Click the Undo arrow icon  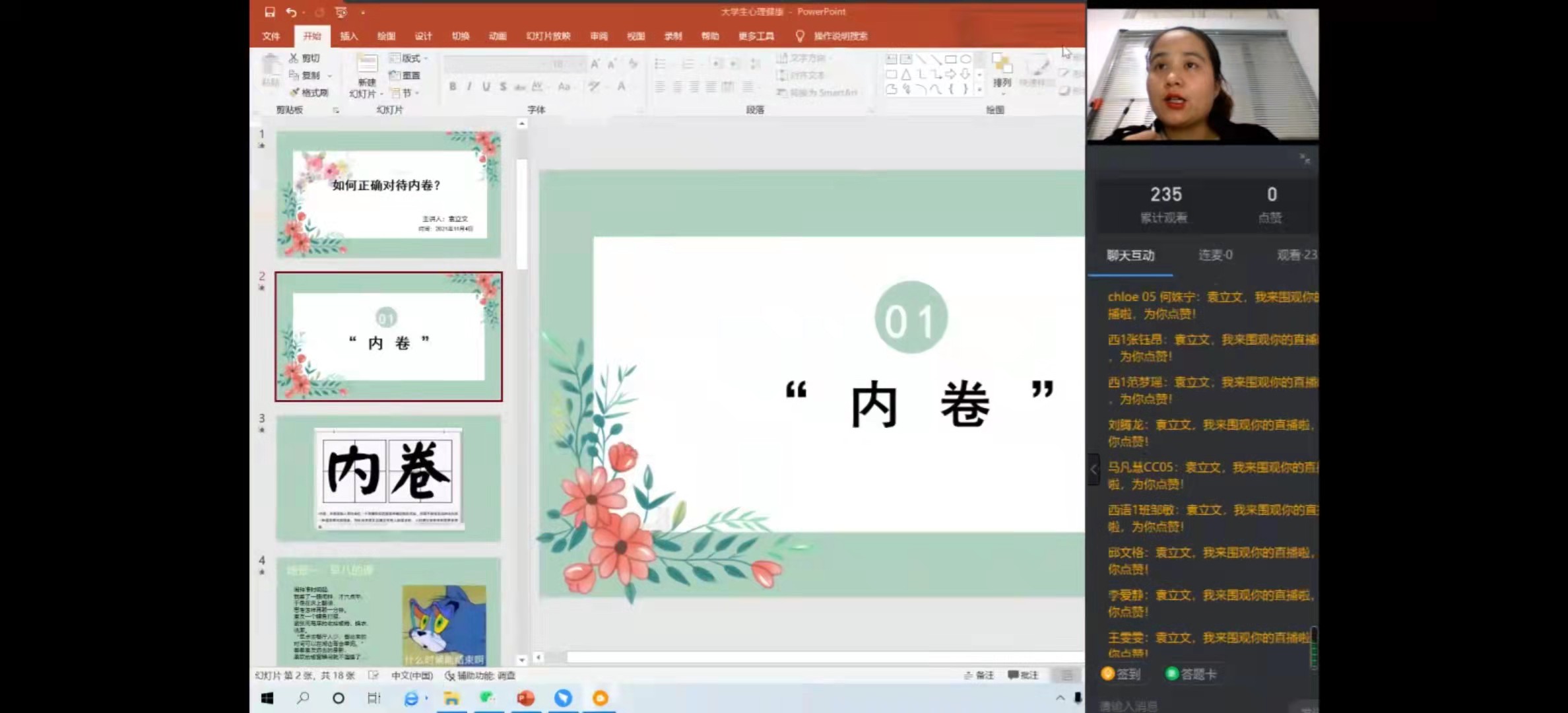[291, 12]
